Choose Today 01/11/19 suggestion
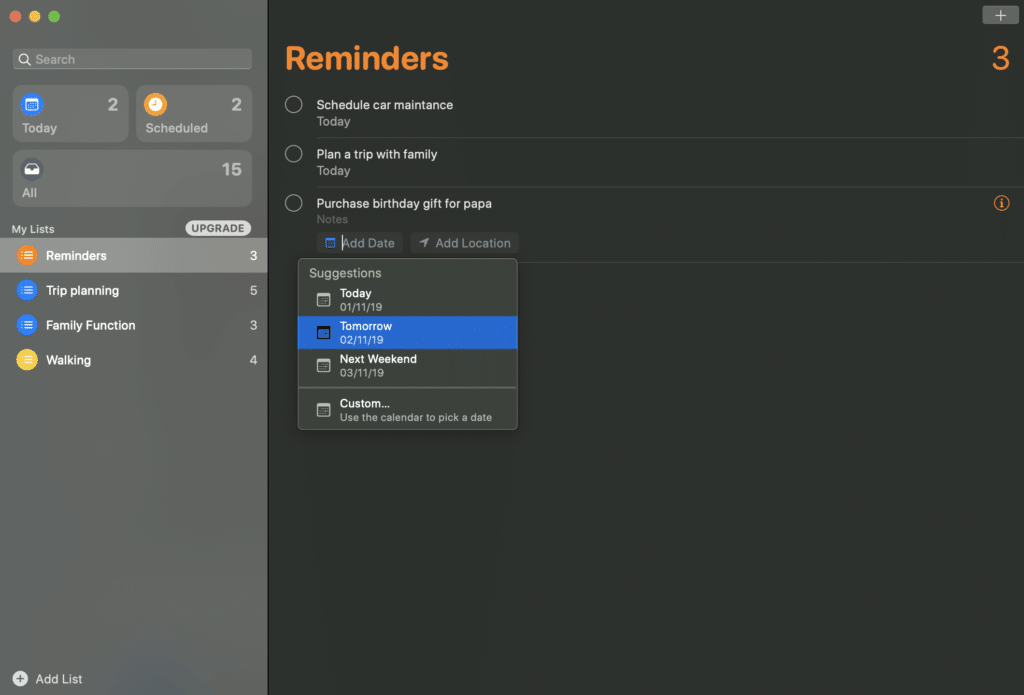1024x695 pixels. tap(408, 300)
